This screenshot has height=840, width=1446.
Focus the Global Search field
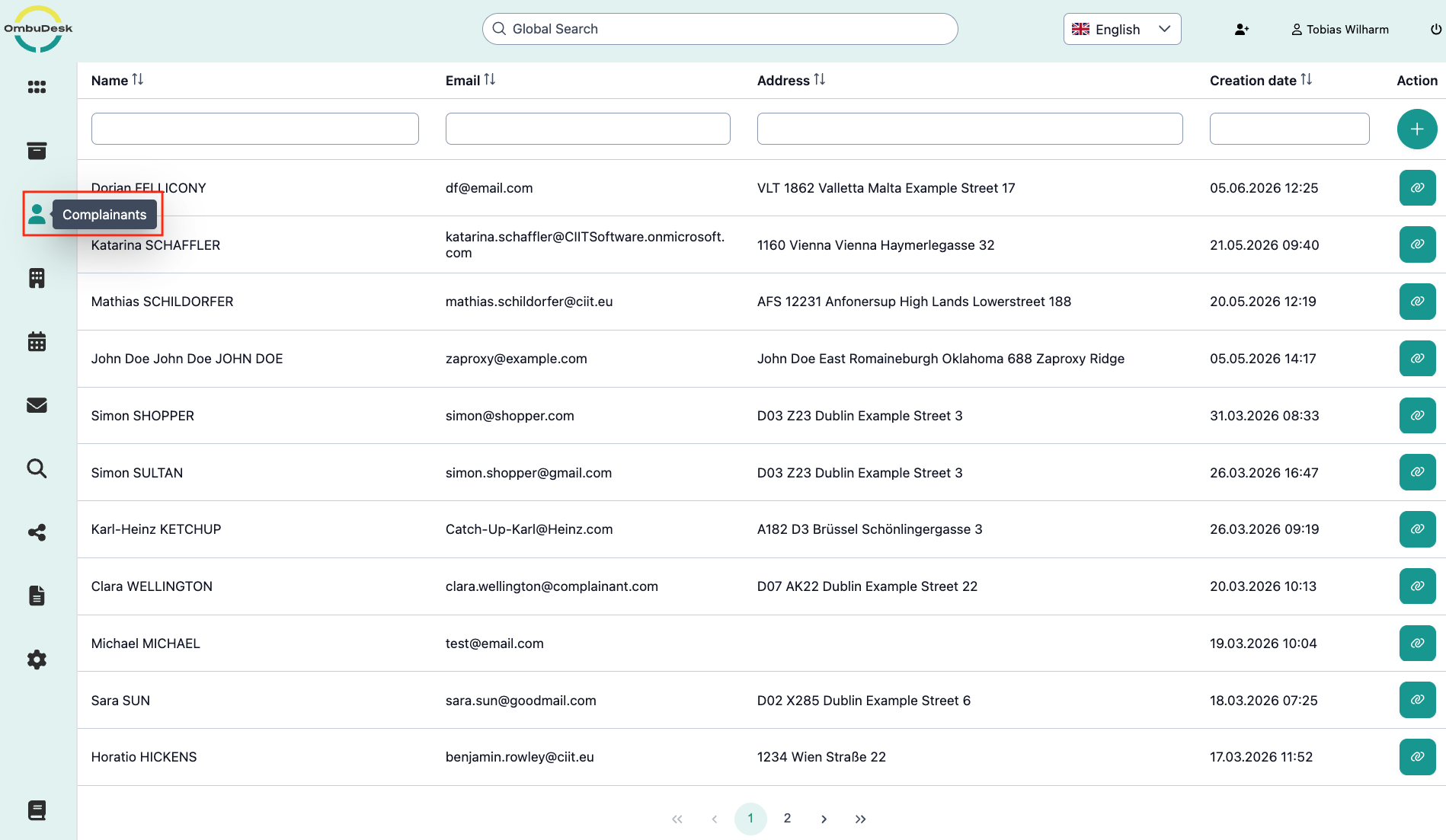720,29
